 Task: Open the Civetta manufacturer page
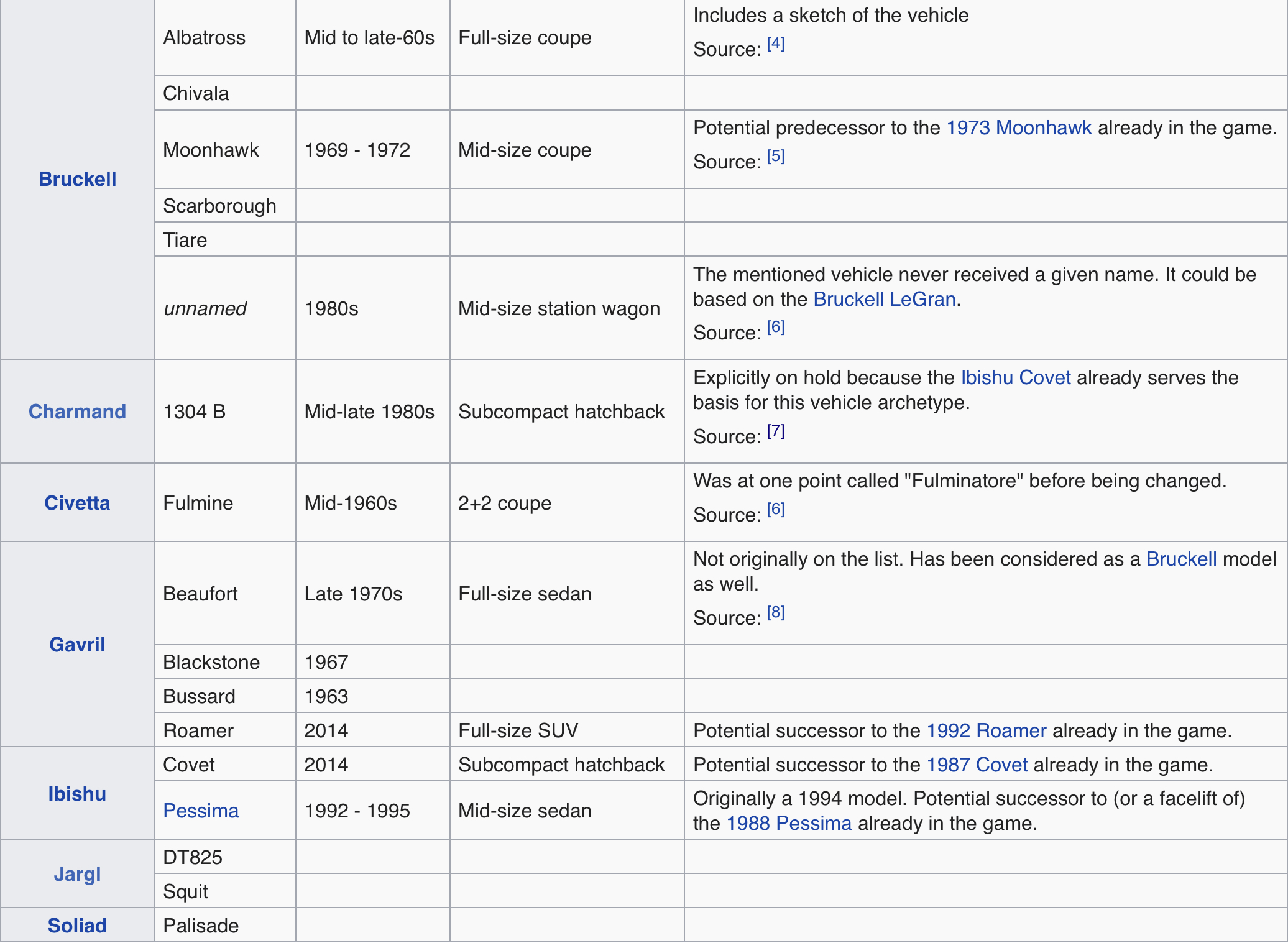pyautogui.click(x=77, y=503)
